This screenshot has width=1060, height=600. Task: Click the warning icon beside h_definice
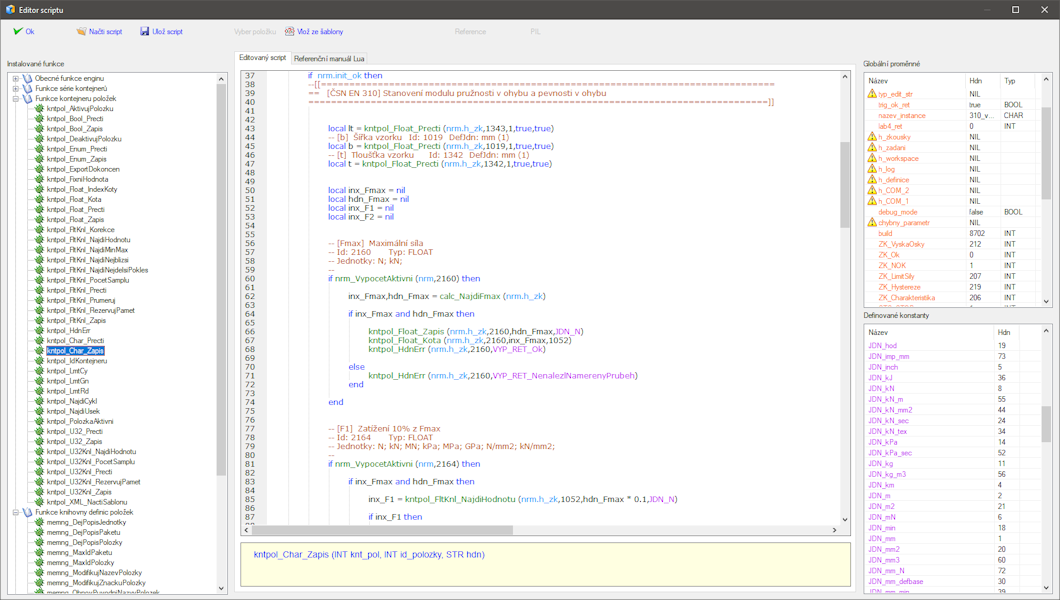tap(872, 180)
